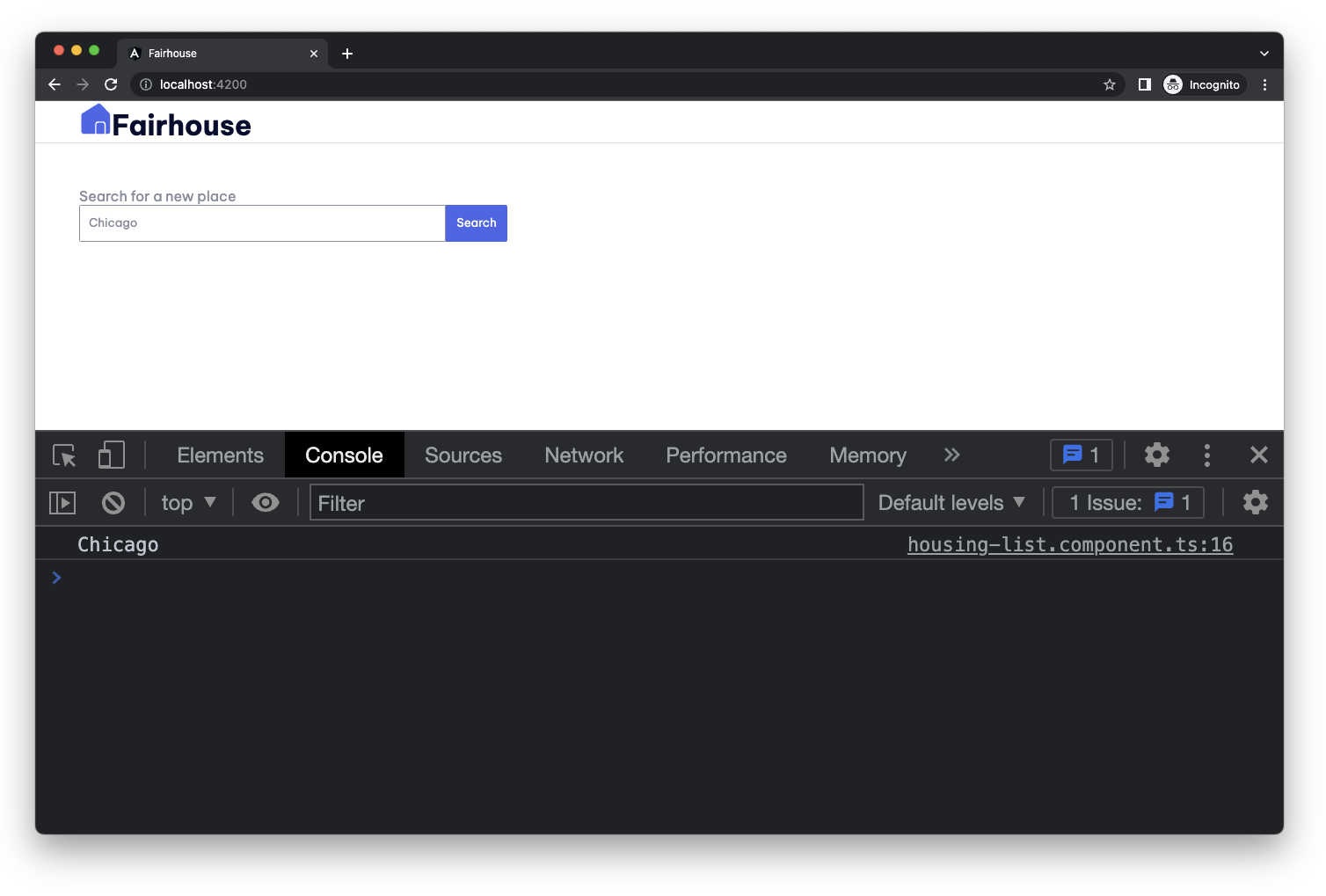1326x896 pixels.
Task: Clear the console messages
Action: tap(113, 502)
